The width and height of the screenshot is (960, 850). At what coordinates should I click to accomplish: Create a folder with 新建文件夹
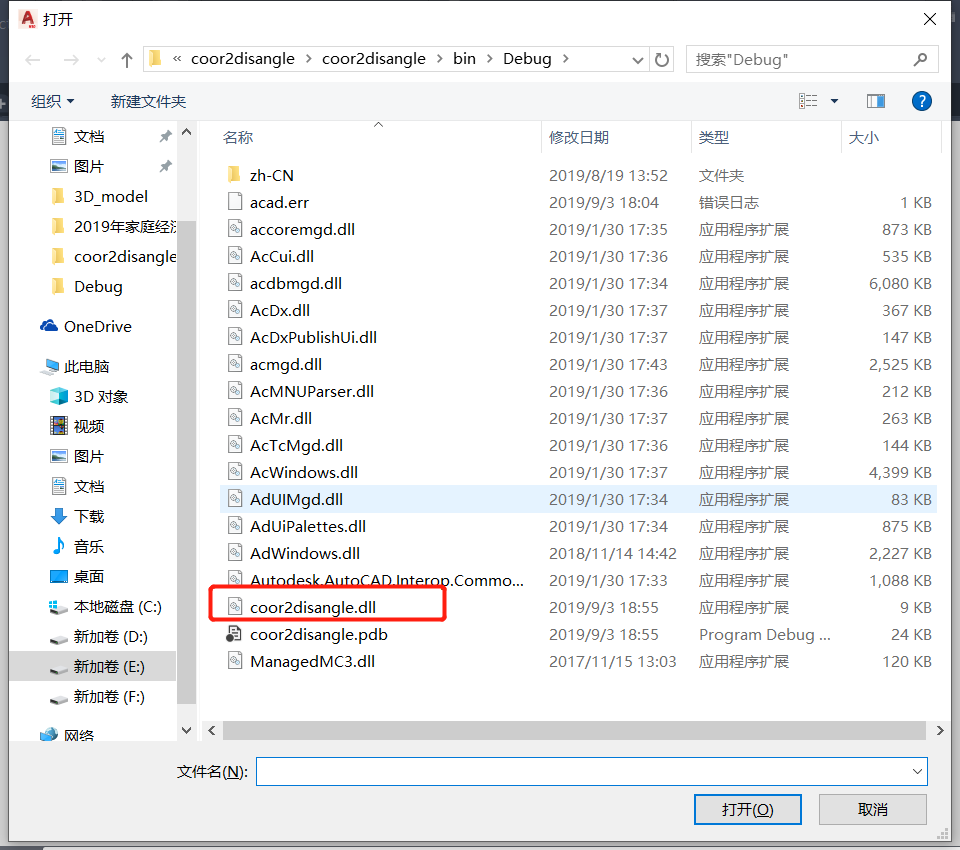pos(148,100)
